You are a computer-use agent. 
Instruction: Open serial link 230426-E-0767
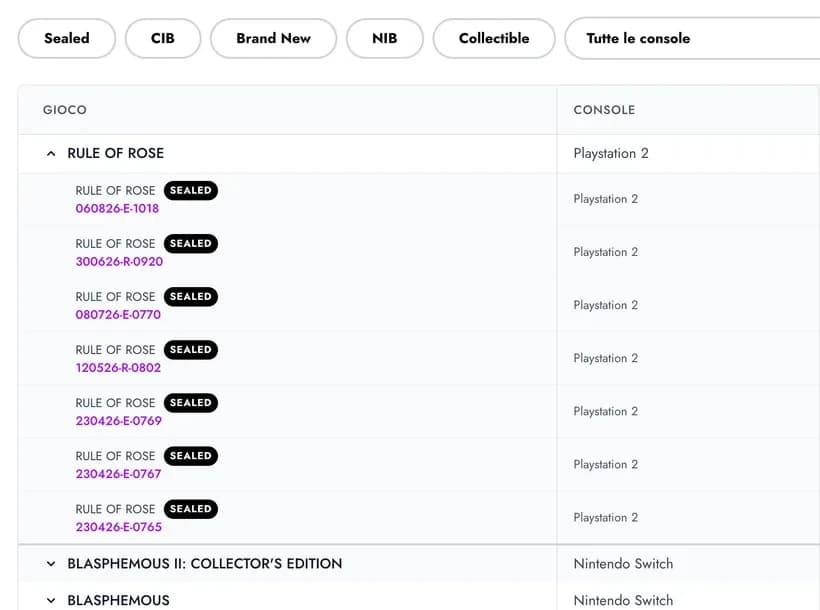118,474
